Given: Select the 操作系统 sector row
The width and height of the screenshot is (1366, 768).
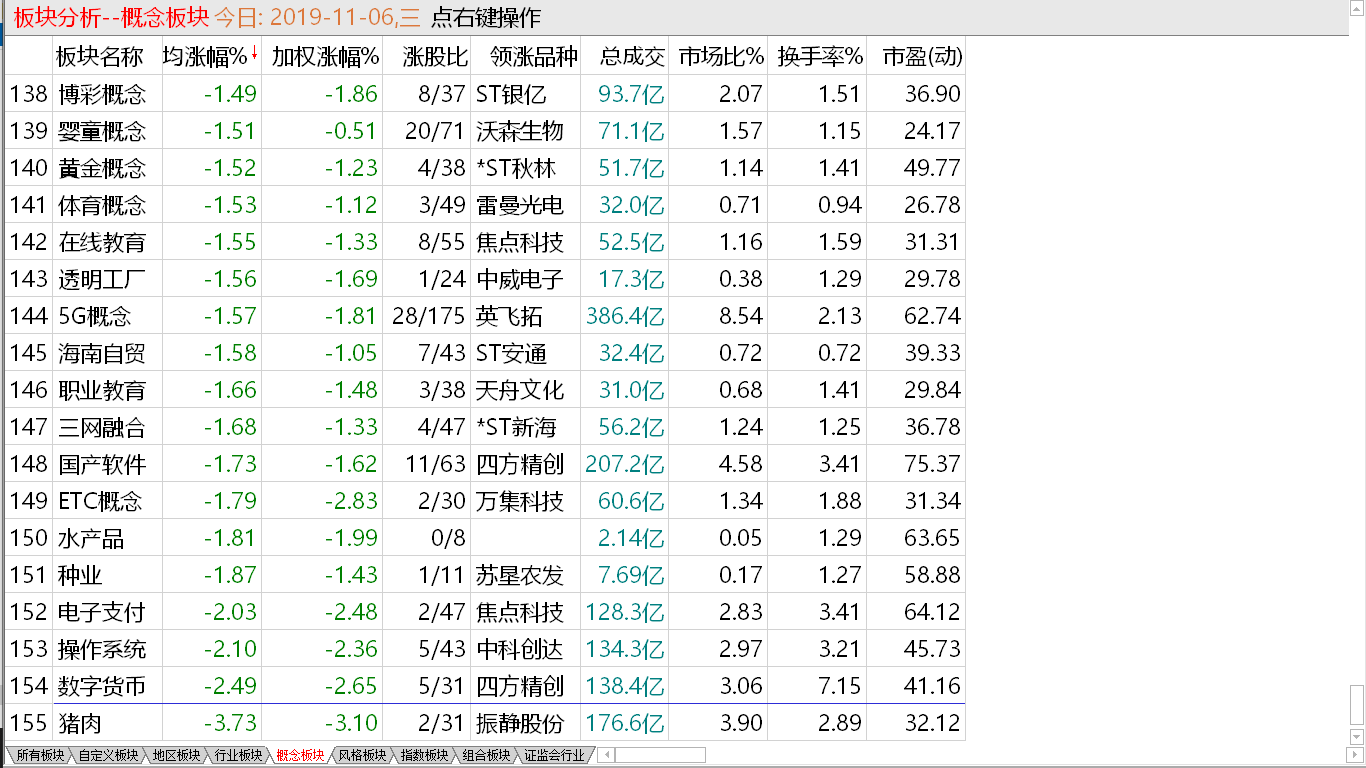Looking at the screenshot, I should pos(485,649).
